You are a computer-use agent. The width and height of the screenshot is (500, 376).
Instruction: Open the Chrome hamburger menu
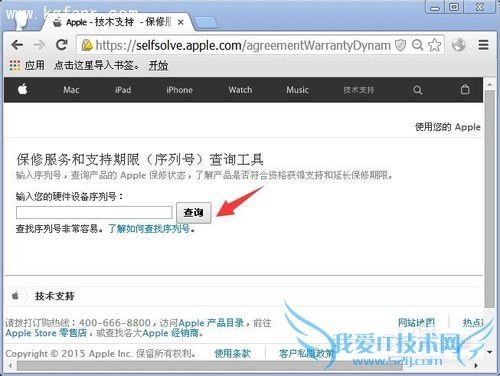483,45
